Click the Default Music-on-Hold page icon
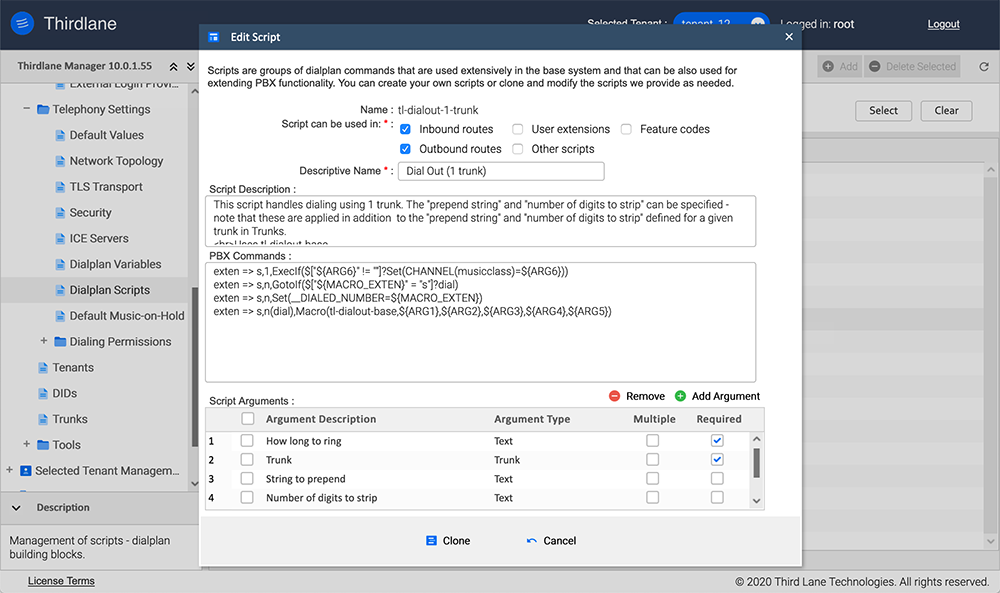 pyautogui.click(x=60, y=316)
